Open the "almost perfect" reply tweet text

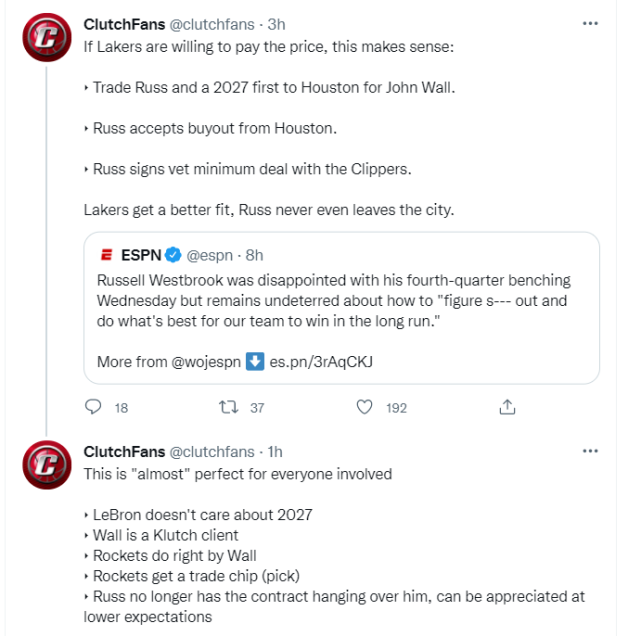(238, 473)
